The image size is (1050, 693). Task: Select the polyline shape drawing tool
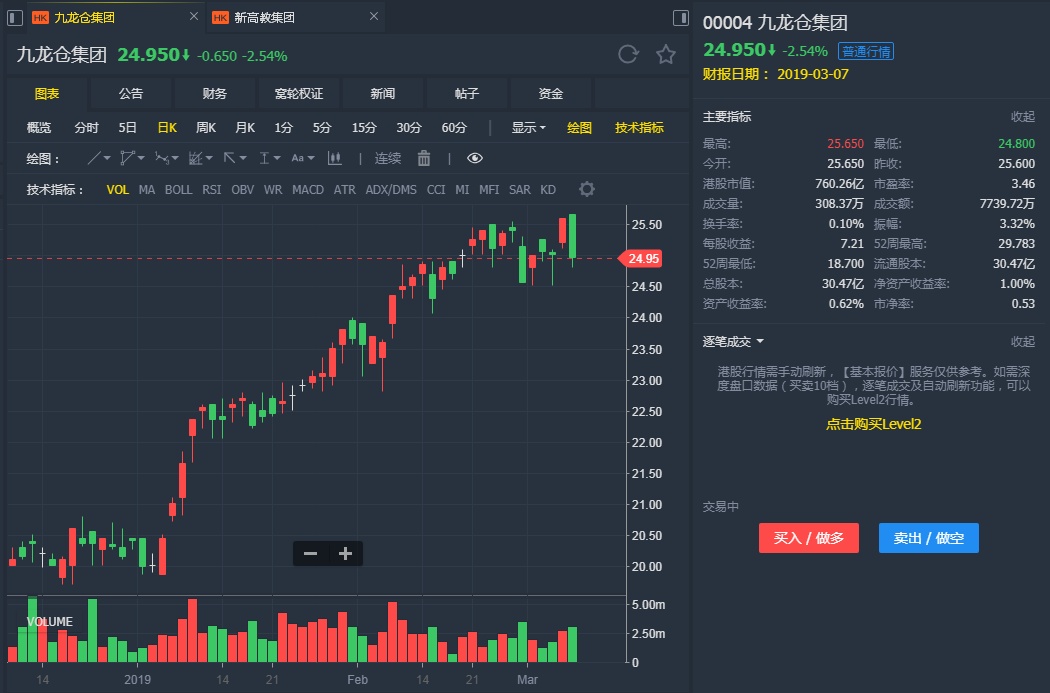[x=127, y=158]
